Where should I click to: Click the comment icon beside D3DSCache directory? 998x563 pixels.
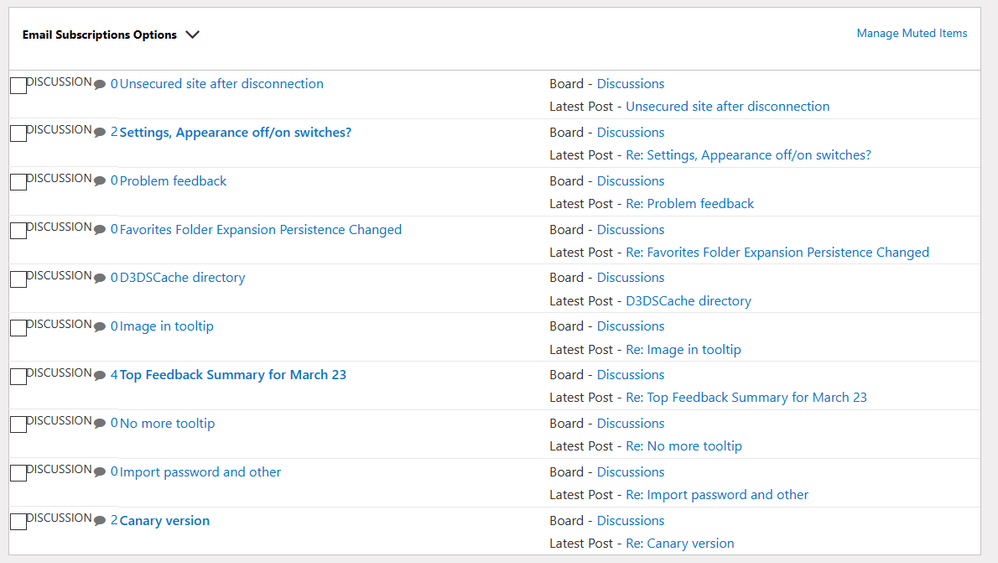[x=99, y=279]
